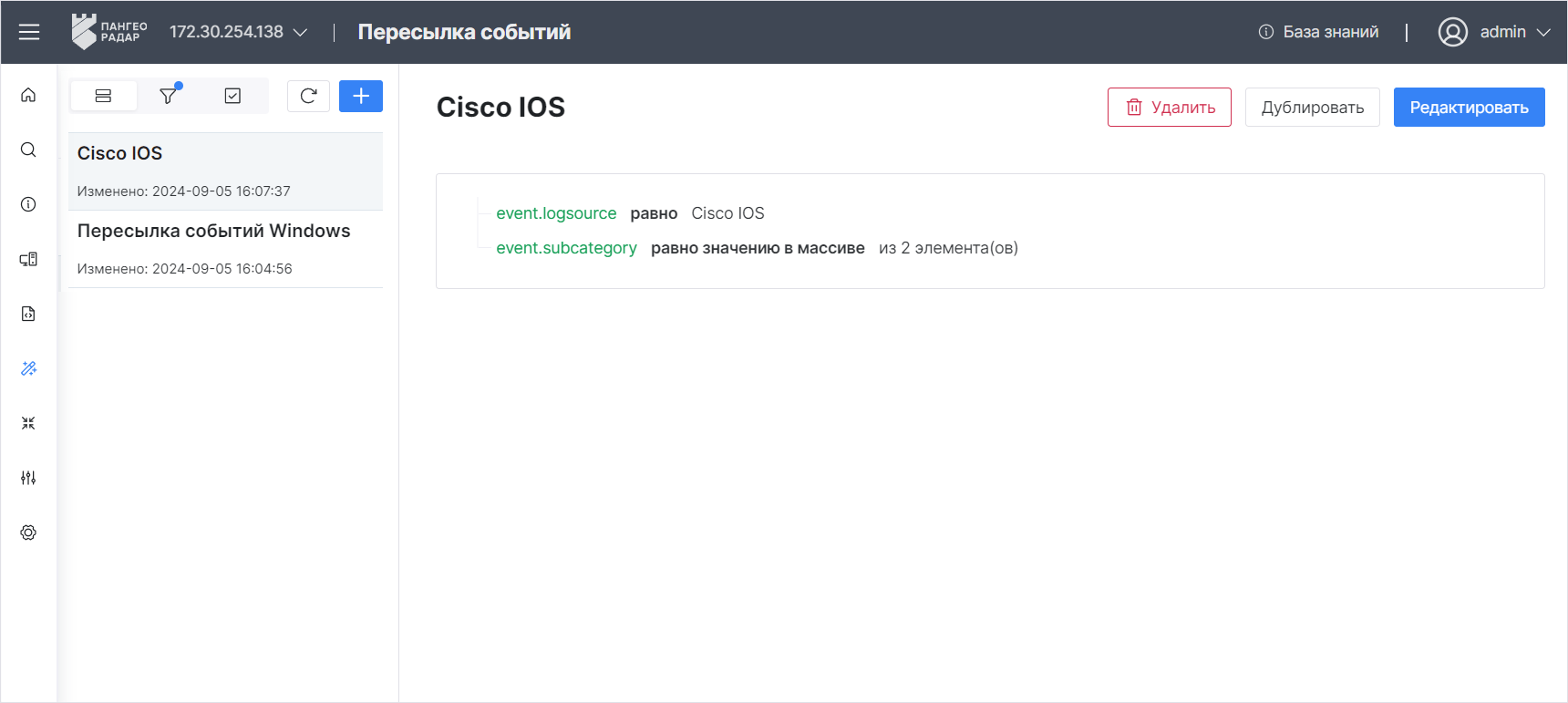1568x703 pixels.
Task: Open the gear administration sidebar icon
Action: pyautogui.click(x=28, y=532)
